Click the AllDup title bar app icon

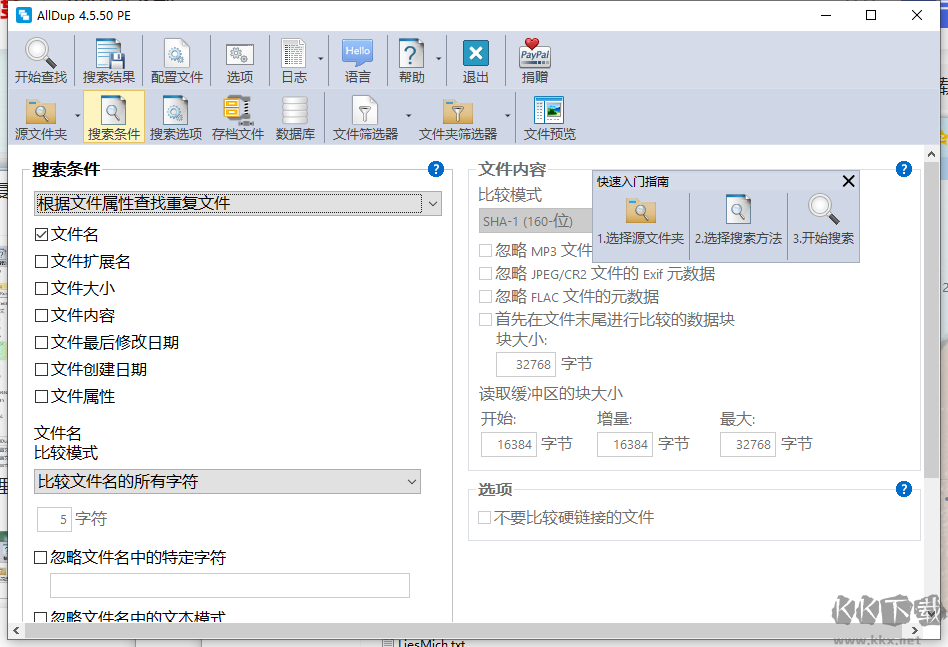24,15
